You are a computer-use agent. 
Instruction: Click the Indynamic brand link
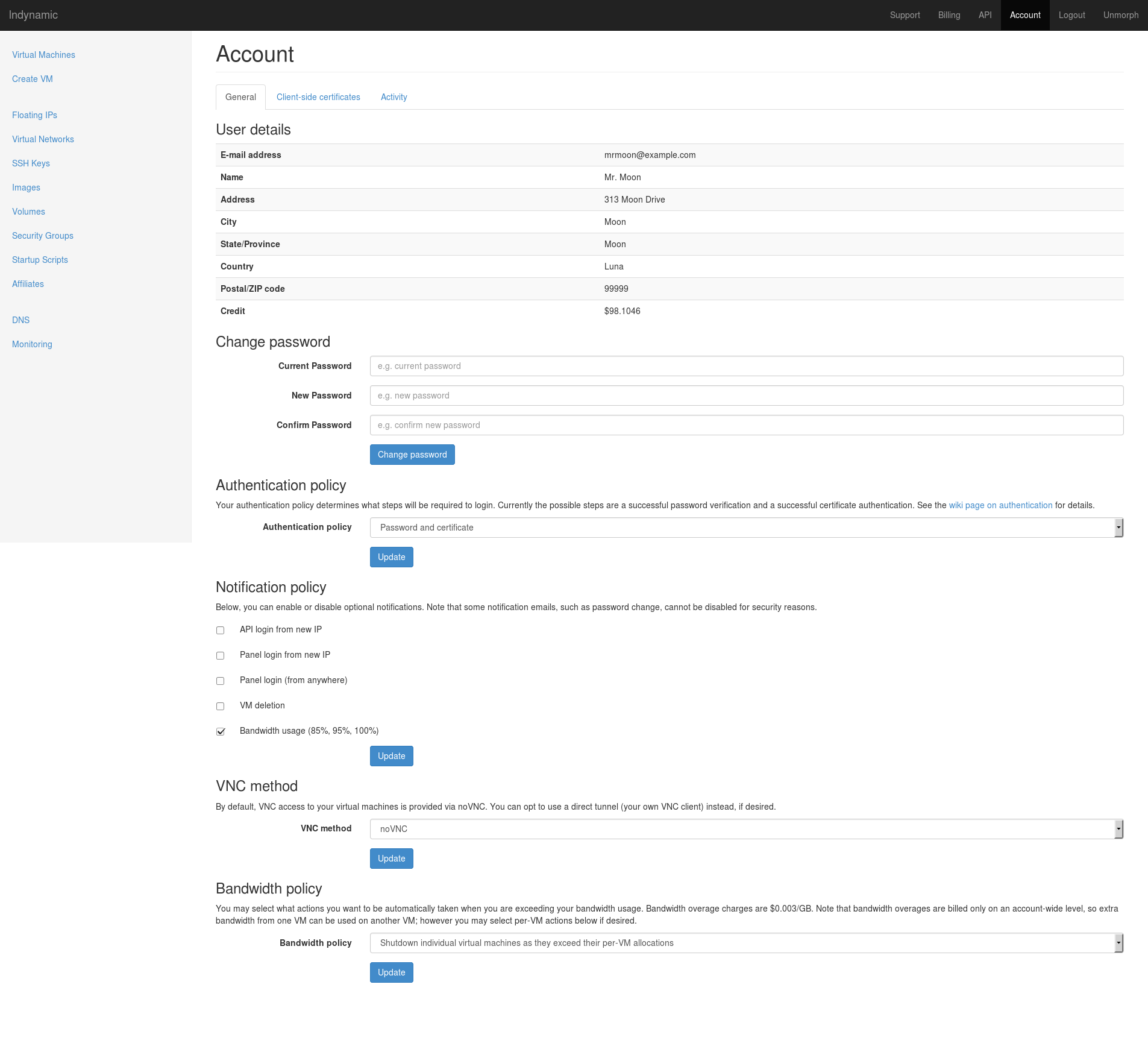[x=33, y=15]
